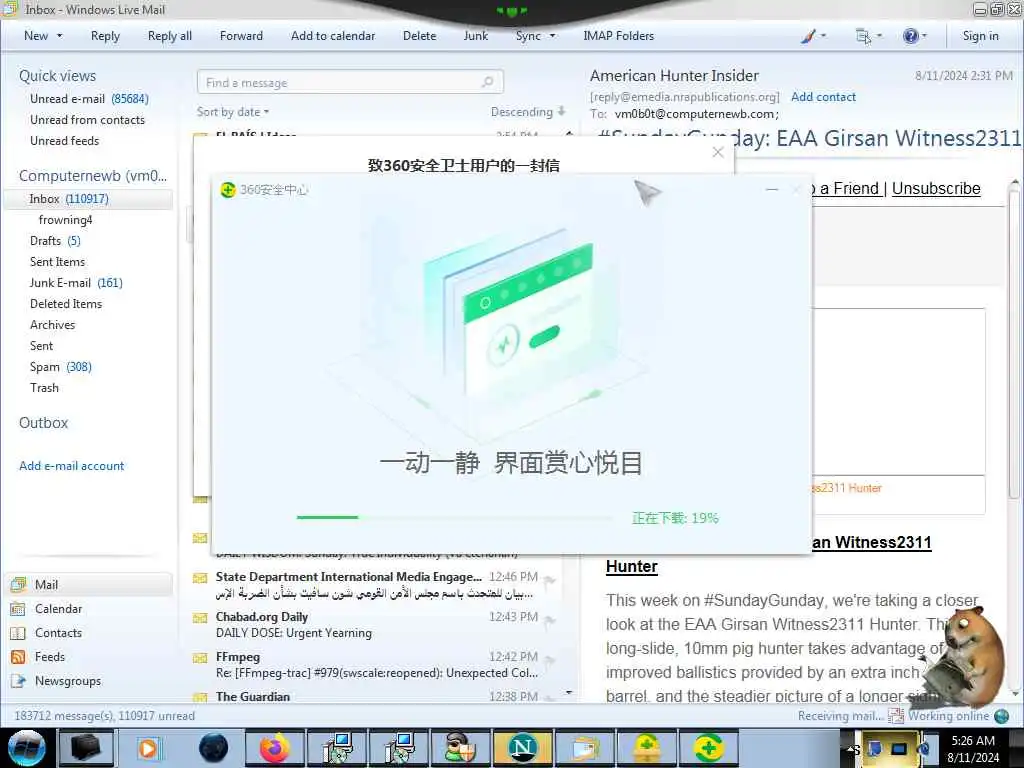
Task: Focus the Find a message search box
Action: (x=350, y=82)
